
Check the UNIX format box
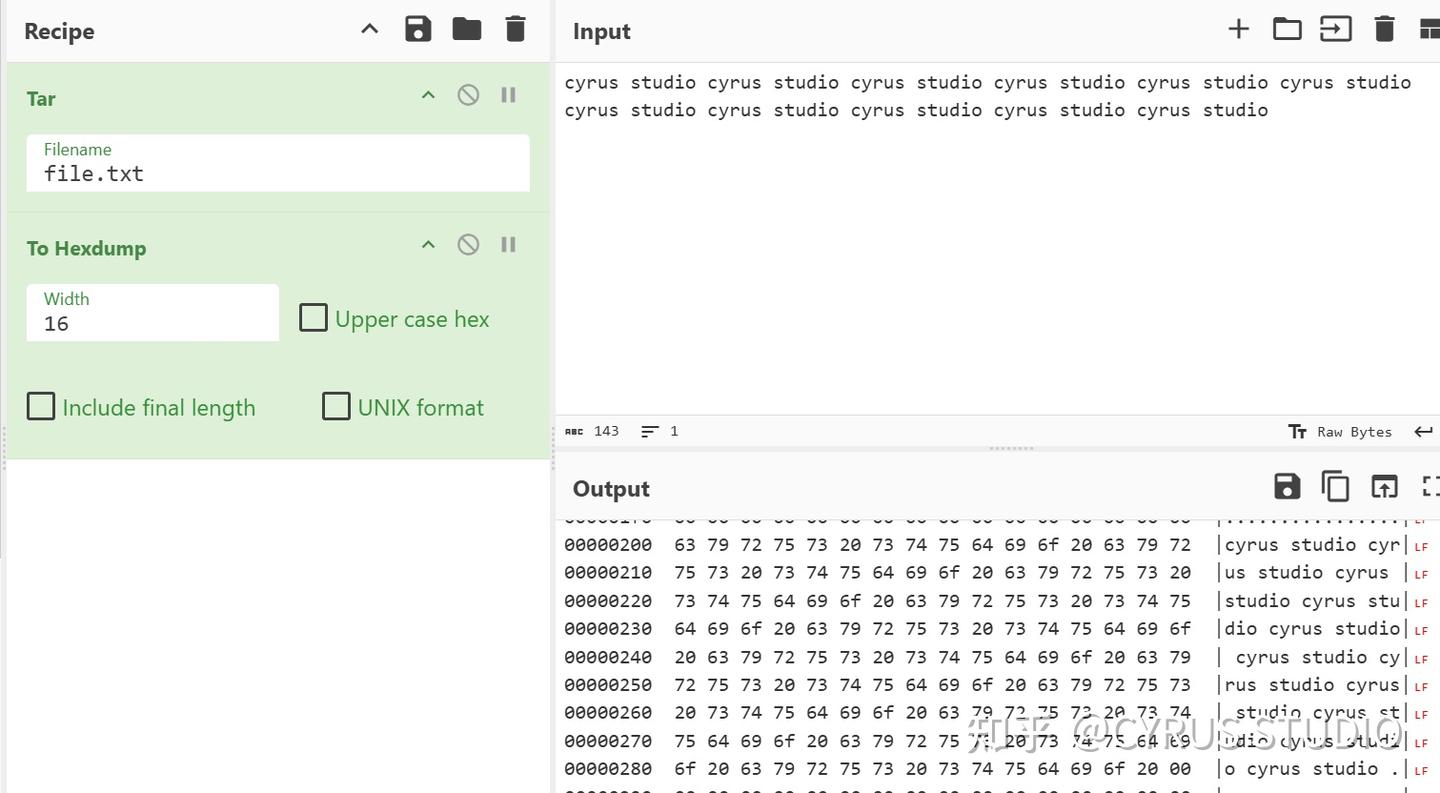pos(336,406)
